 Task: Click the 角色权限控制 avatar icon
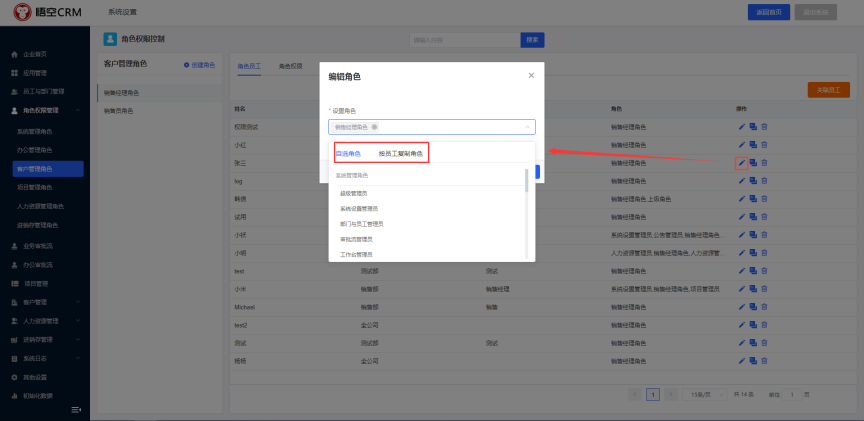coord(110,39)
